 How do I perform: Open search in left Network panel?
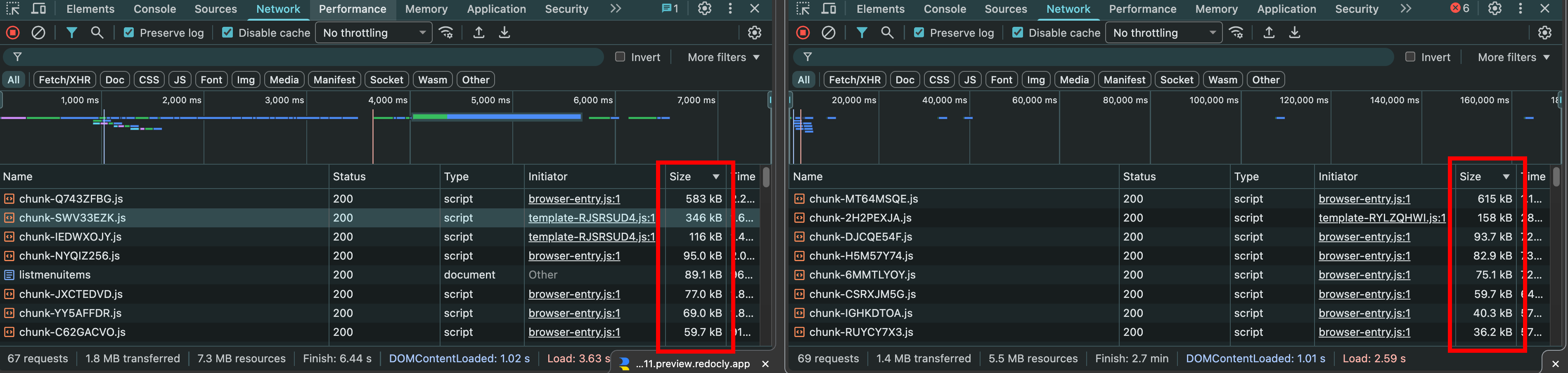pos(97,33)
